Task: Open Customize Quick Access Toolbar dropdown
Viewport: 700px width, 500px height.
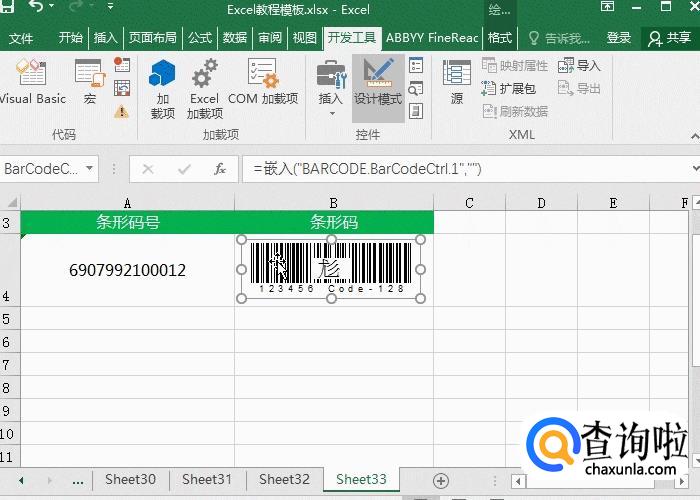Action: point(110,7)
